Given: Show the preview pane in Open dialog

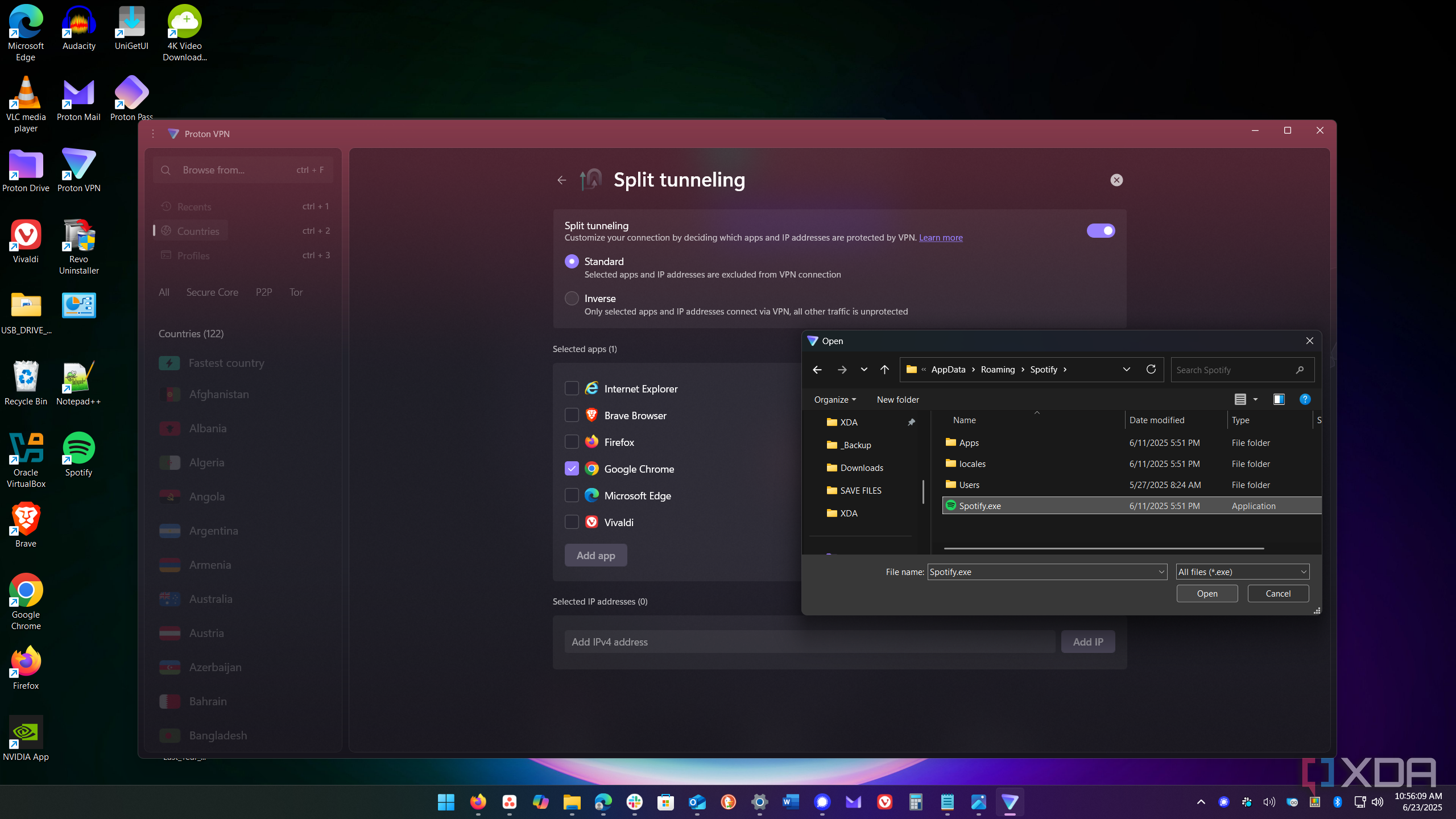Looking at the screenshot, I should [1279, 399].
